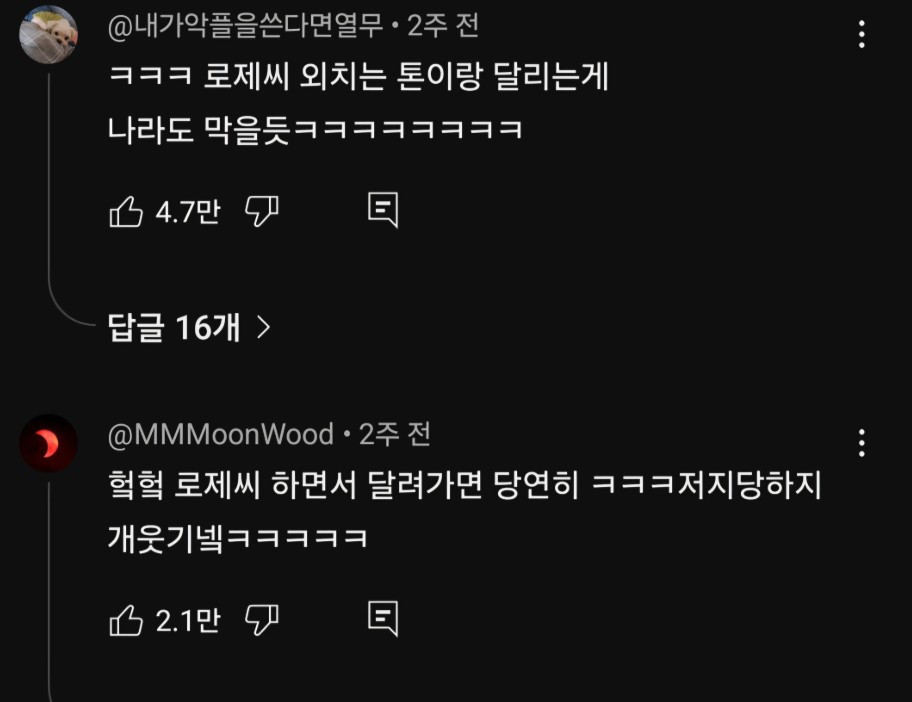Expand the 답글 16개 replies
Image resolution: width=912 pixels, height=702 pixels.
pos(190,327)
